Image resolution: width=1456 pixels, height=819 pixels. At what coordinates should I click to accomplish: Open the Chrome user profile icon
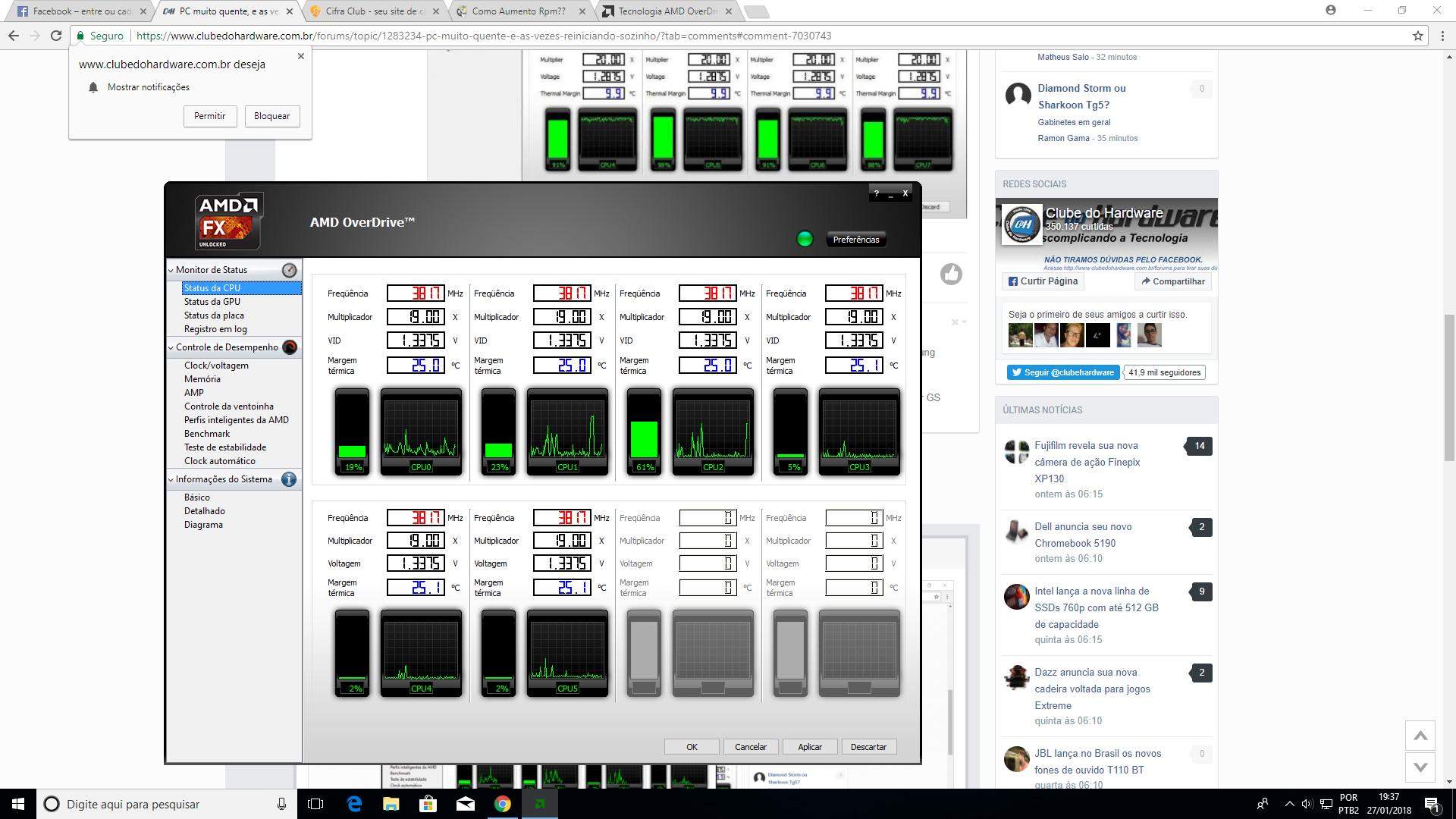[1330, 10]
